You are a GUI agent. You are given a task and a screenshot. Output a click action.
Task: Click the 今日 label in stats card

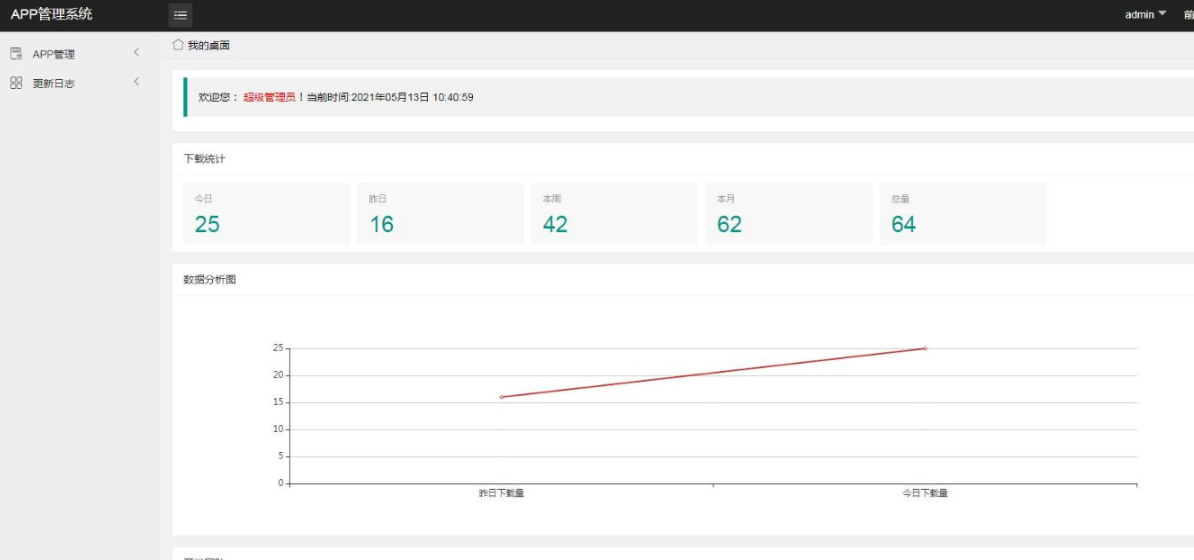203,199
